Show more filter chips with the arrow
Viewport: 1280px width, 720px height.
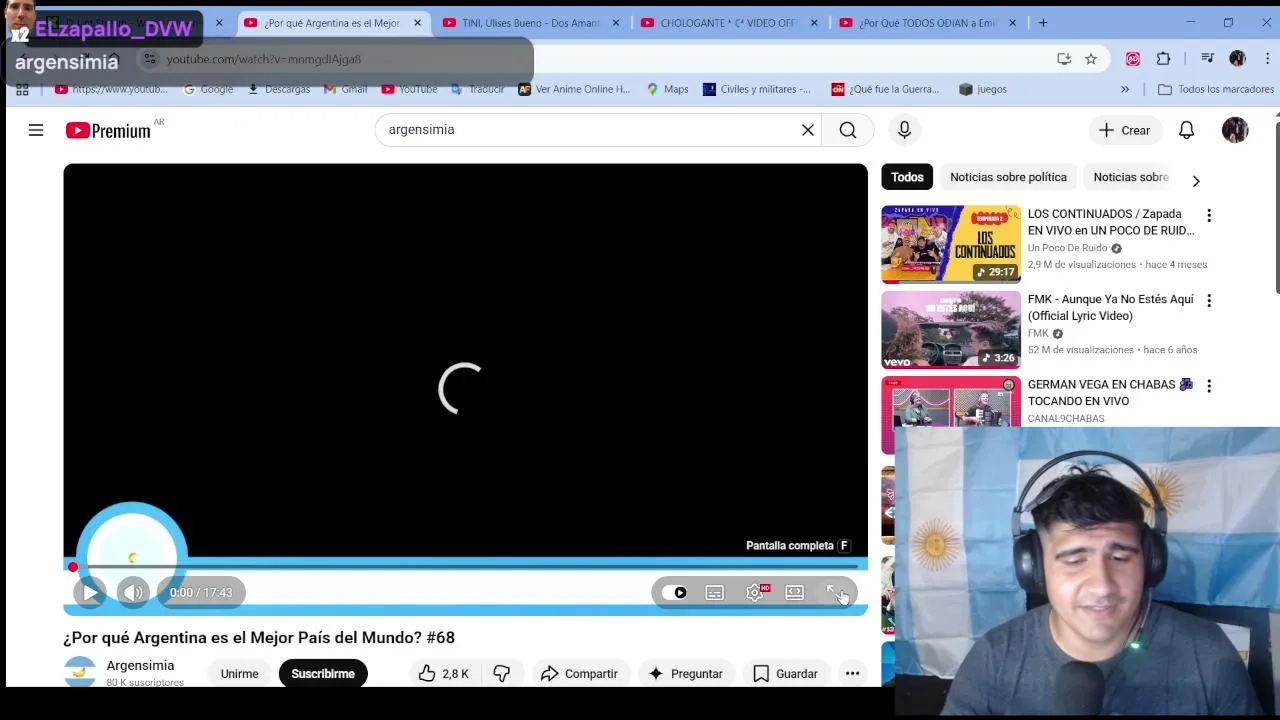point(1196,181)
